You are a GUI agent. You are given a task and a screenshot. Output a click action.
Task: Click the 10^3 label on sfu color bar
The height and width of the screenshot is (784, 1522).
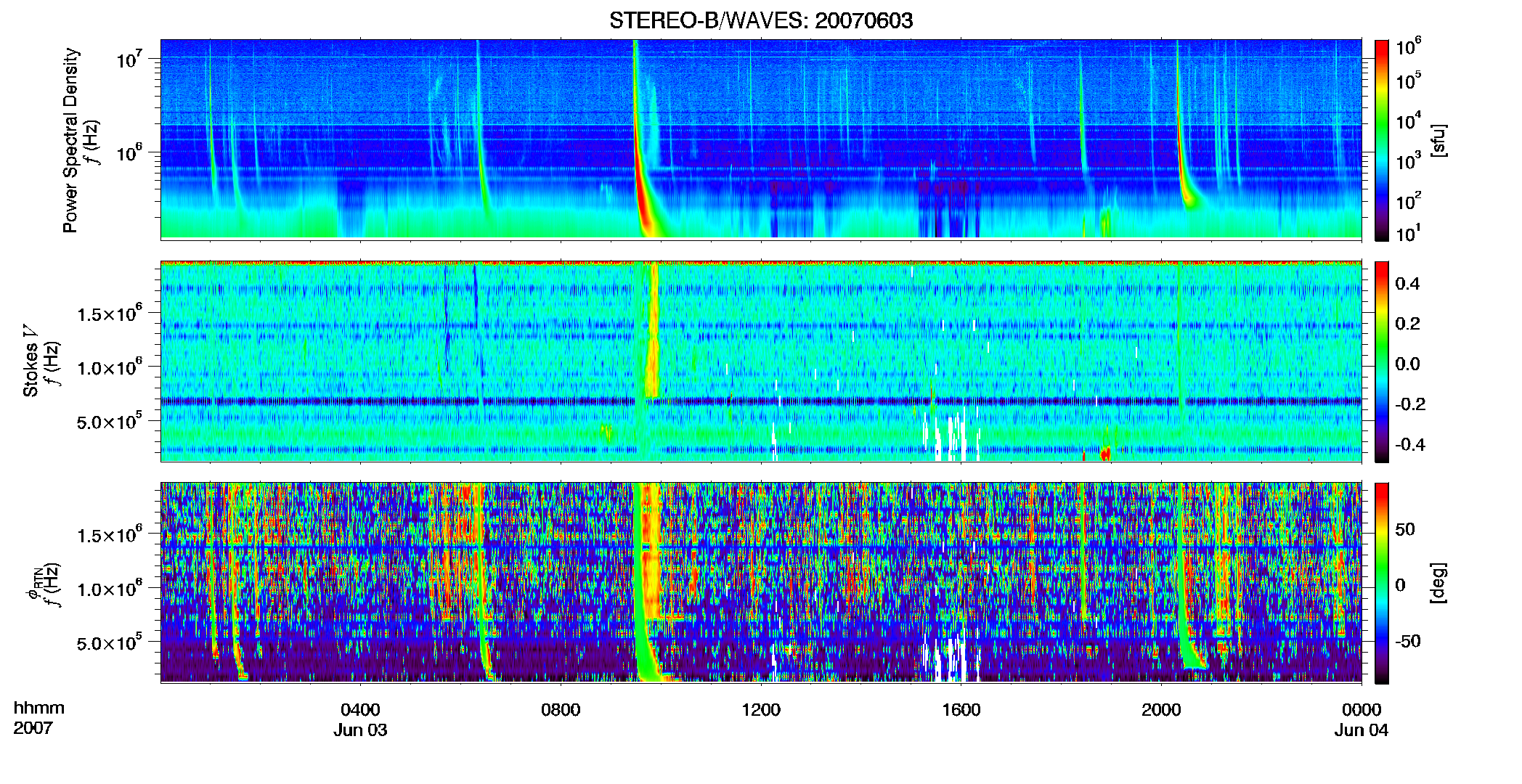(x=1409, y=161)
